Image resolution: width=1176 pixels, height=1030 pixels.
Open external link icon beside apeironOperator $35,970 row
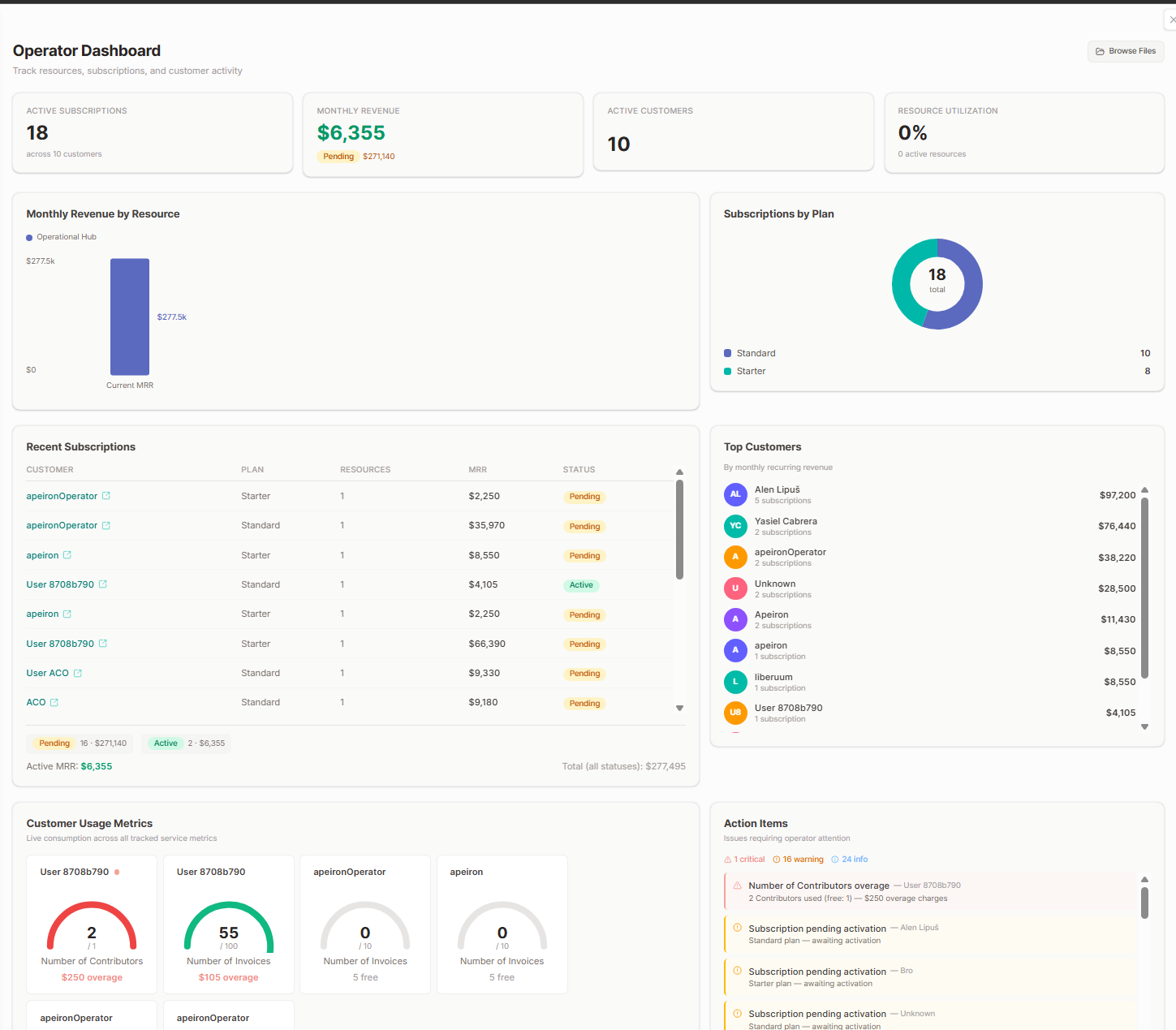[x=106, y=525]
